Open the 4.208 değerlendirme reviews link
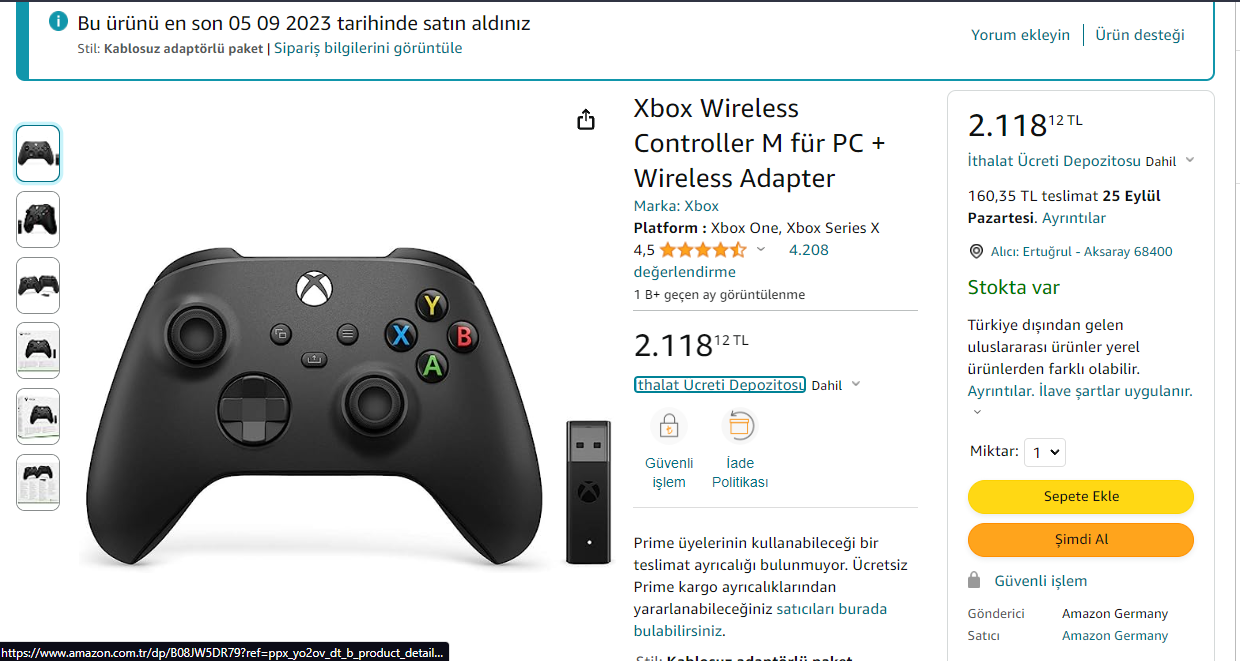The image size is (1240, 661). coord(731,261)
